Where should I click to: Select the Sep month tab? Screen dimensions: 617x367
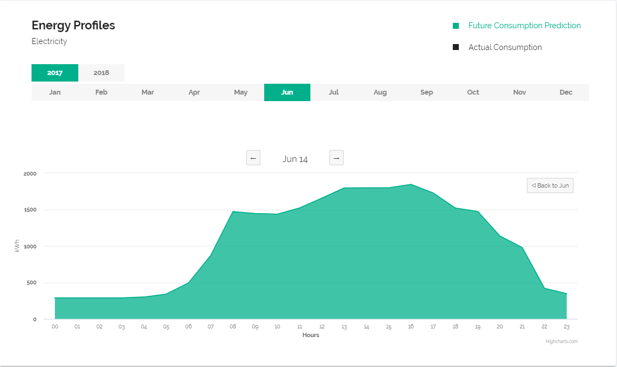pyautogui.click(x=427, y=92)
